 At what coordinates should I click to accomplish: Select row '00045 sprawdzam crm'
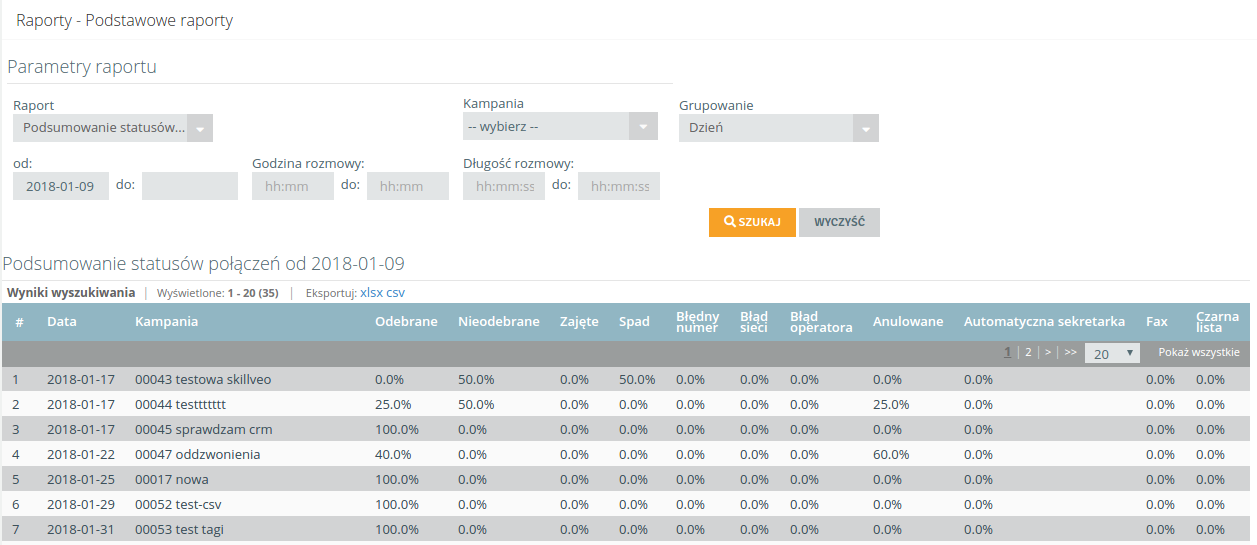pyautogui.click(x=626, y=430)
